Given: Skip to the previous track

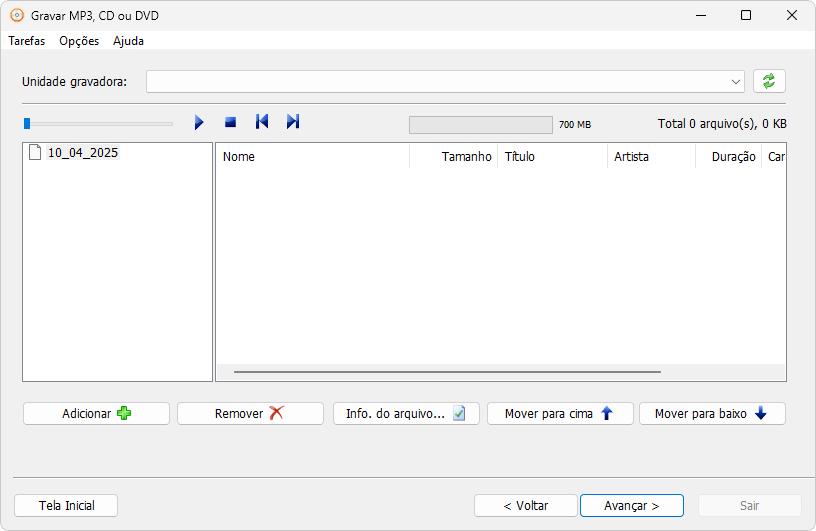Looking at the screenshot, I should tap(262, 122).
